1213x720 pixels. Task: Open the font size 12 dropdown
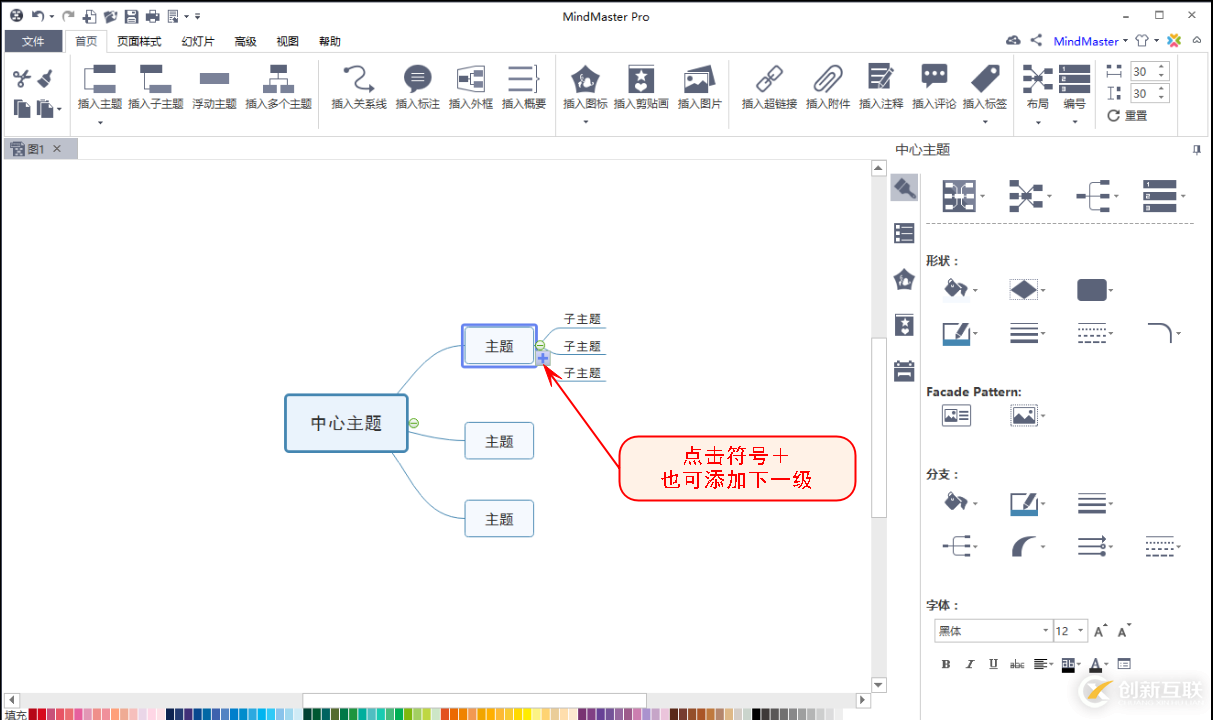(1082, 631)
